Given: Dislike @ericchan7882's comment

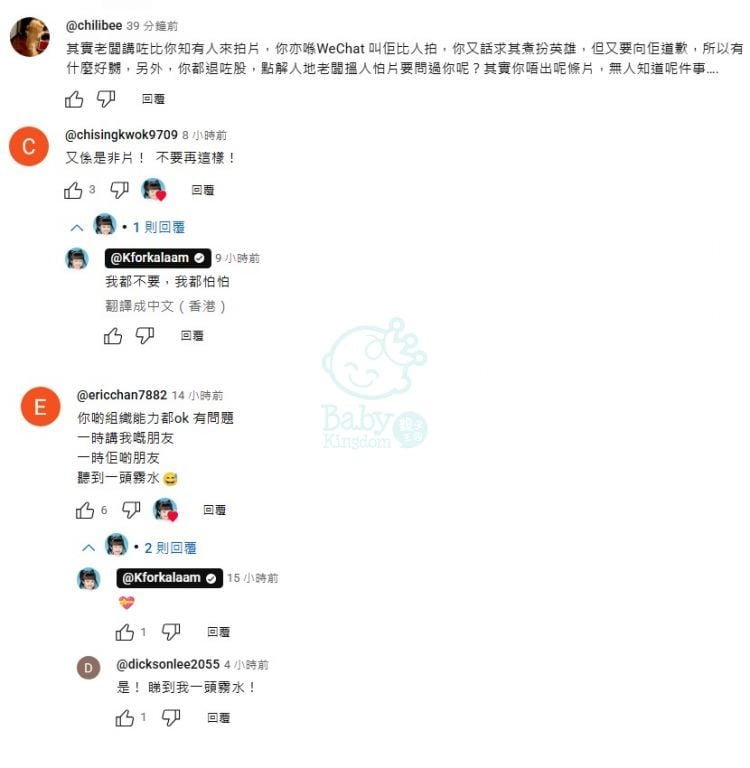Looking at the screenshot, I should click(131, 510).
